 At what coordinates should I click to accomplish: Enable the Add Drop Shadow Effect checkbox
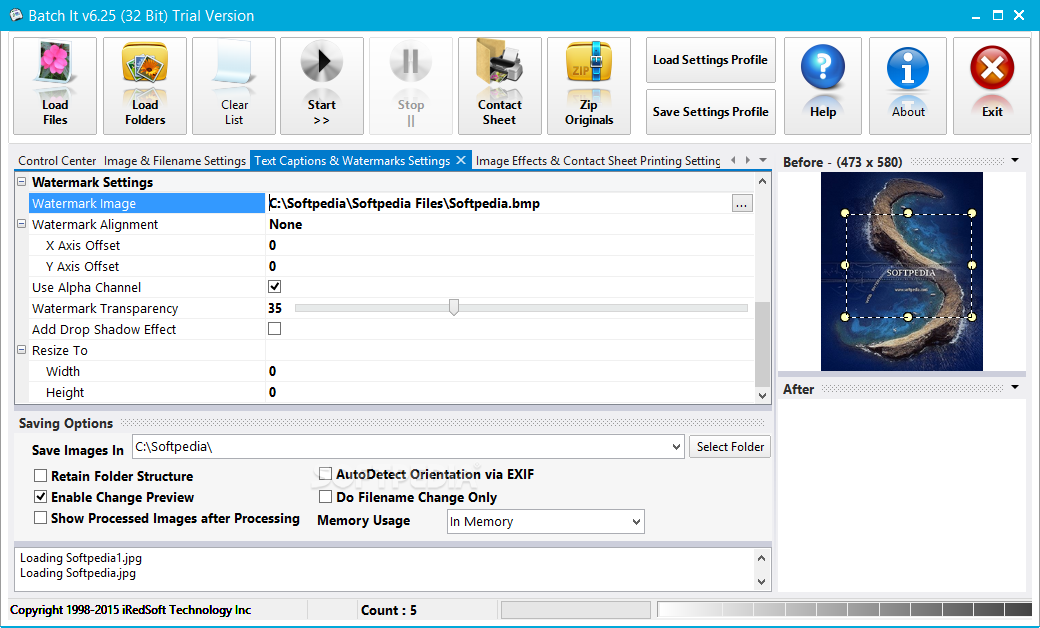274,328
